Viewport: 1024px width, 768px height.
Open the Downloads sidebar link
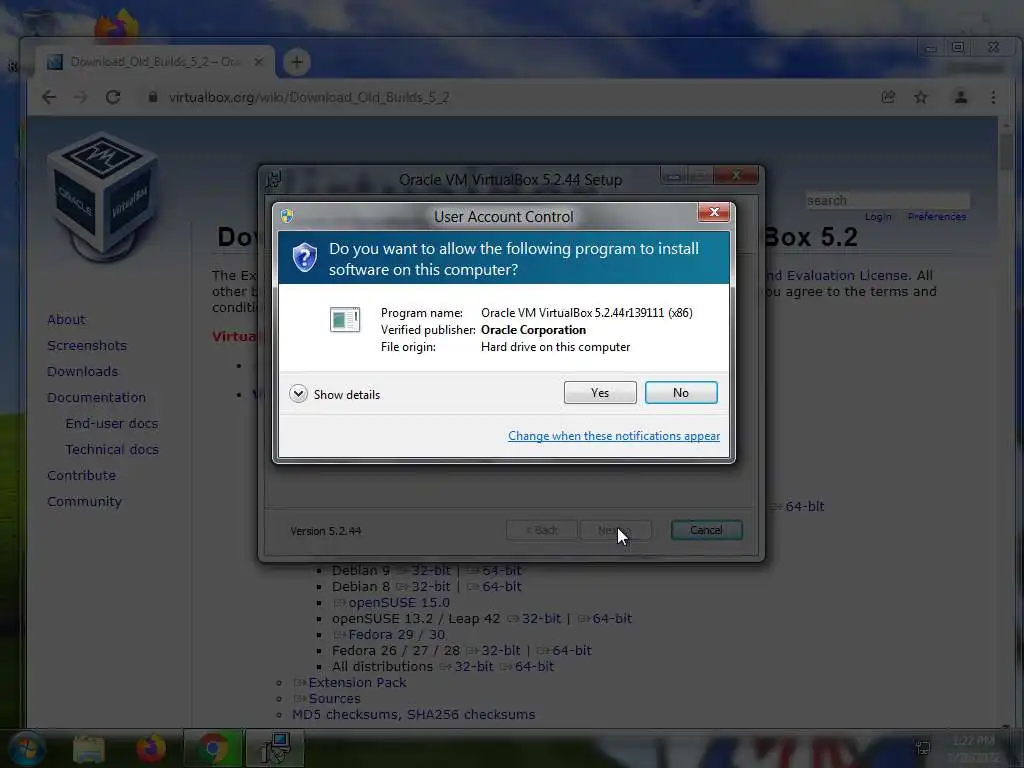(x=82, y=371)
